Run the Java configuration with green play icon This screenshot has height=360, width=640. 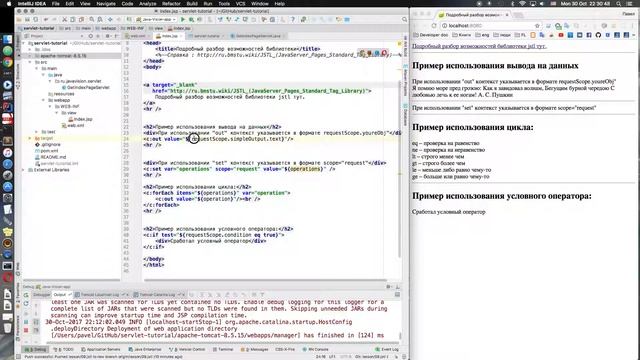[x=183, y=19]
